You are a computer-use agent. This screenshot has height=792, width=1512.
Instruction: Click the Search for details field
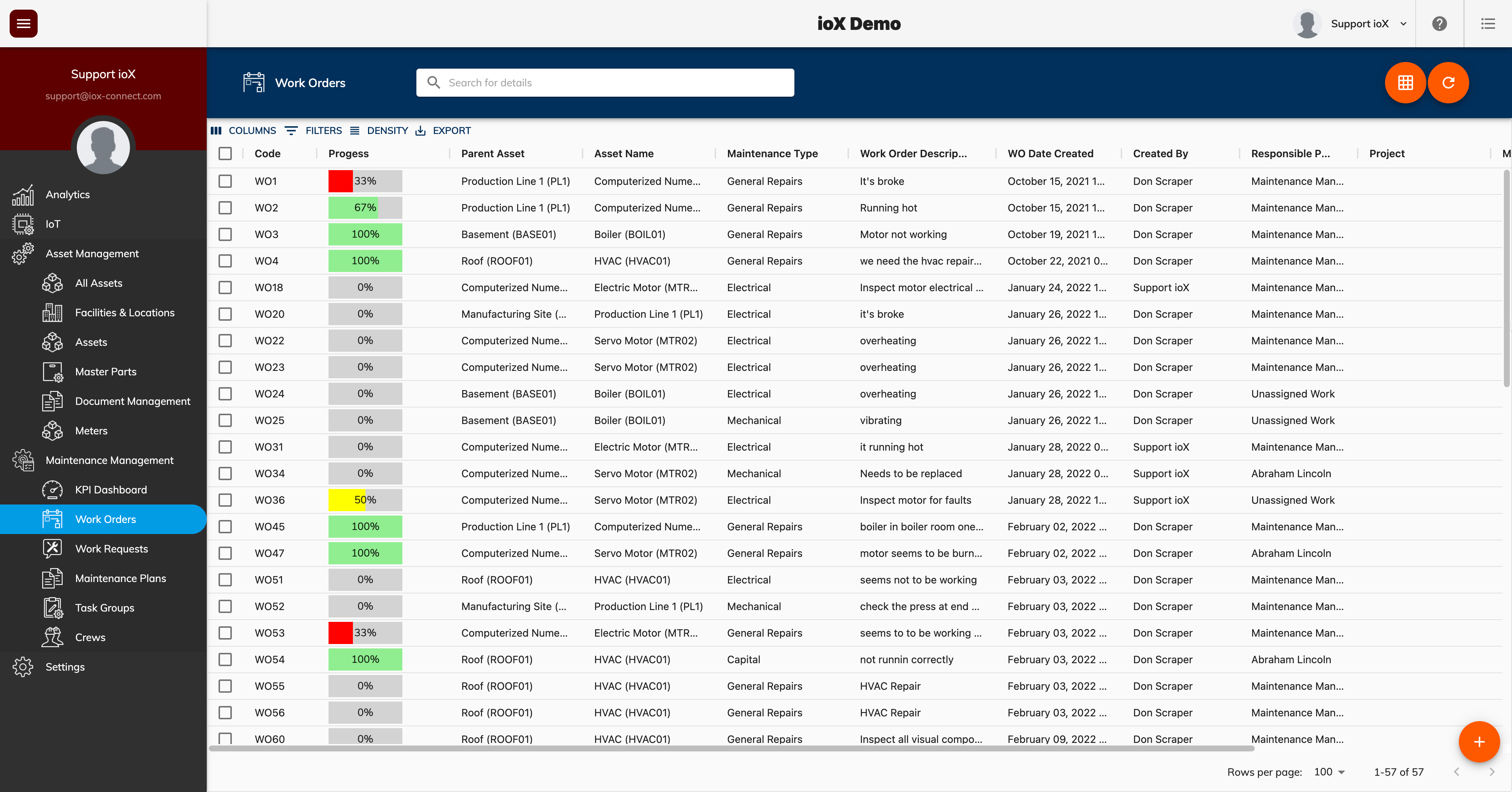tap(605, 83)
